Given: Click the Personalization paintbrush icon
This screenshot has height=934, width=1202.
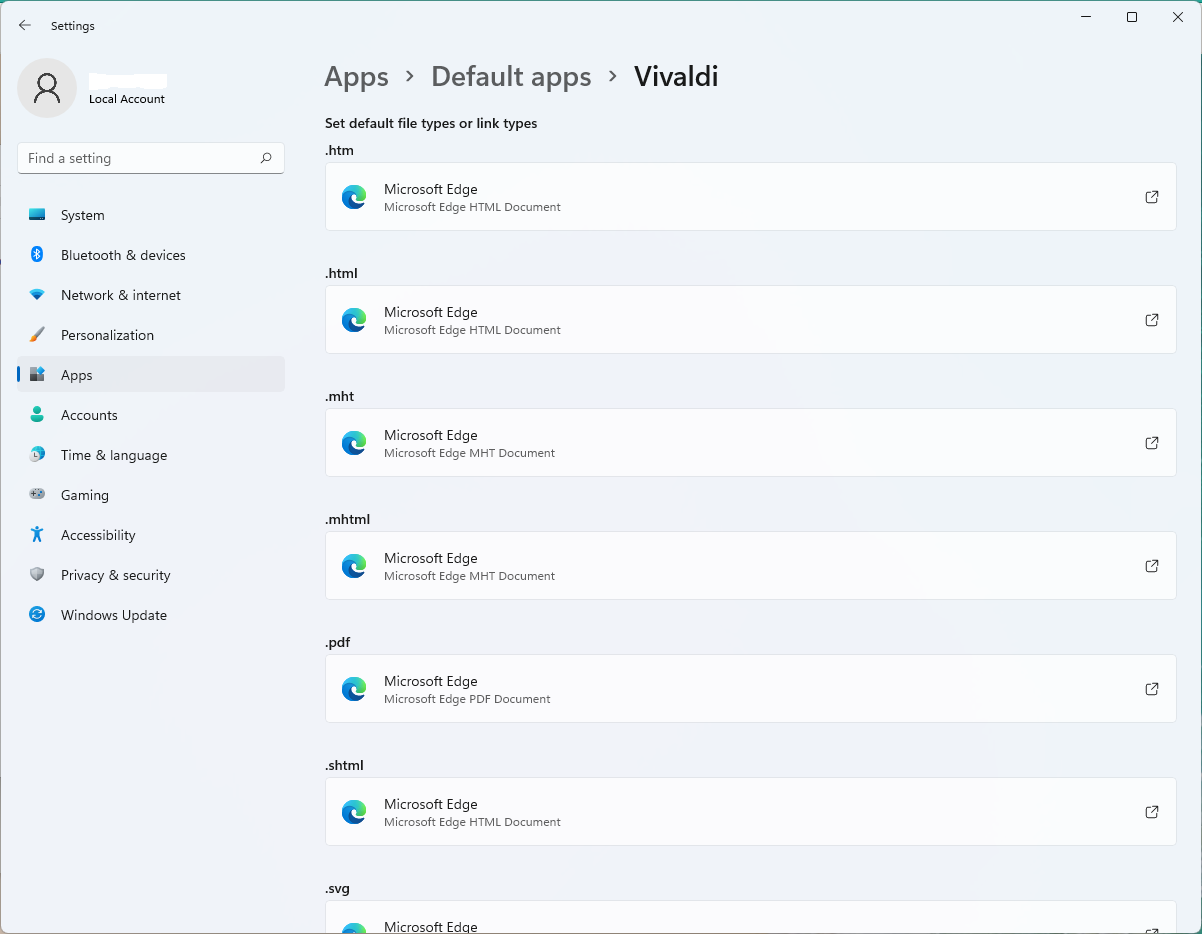Looking at the screenshot, I should [x=37, y=335].
